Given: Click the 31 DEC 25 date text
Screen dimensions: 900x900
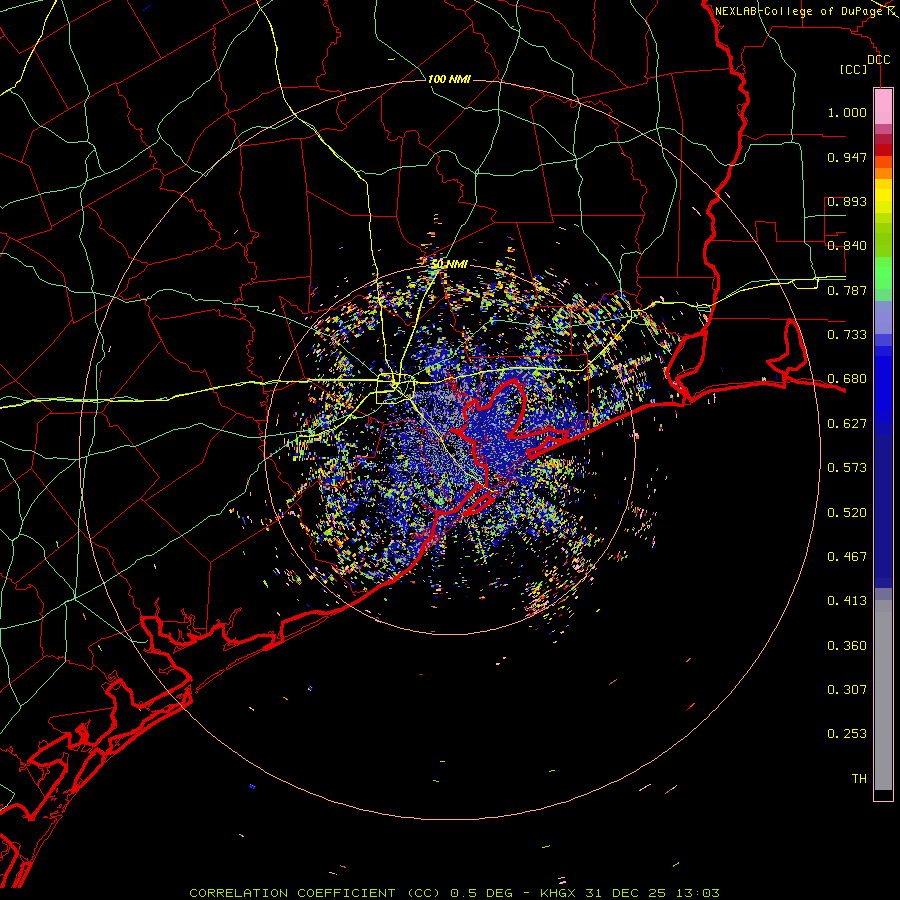Looking at the screenshot, I should point(626,893).
